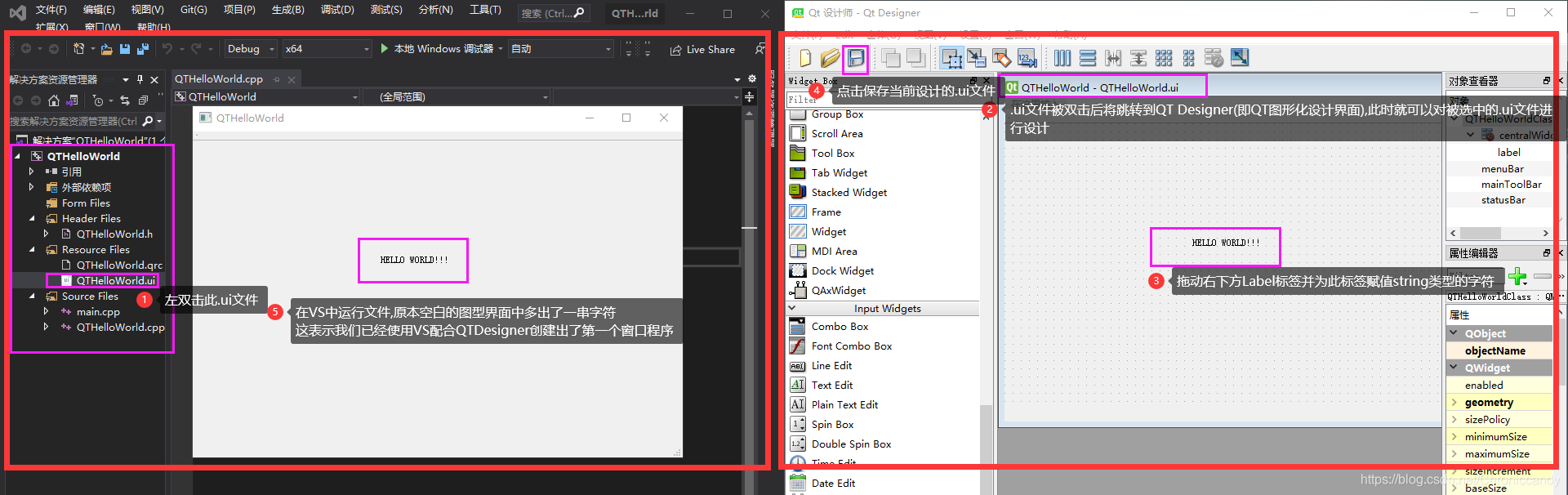
Task: Expand 引用 node in Solution Explorer
Action: [x=31, y=172]
